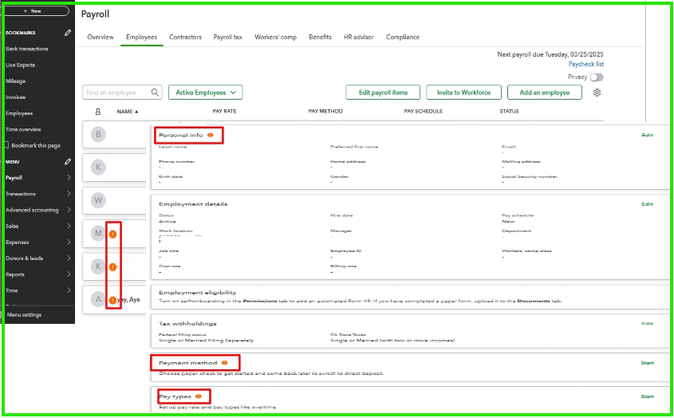The width and height of the screenshot is (674, 418).
Task: Click the Bookmark this page icon
Action: pyautogui.click(x=6, y=145)
